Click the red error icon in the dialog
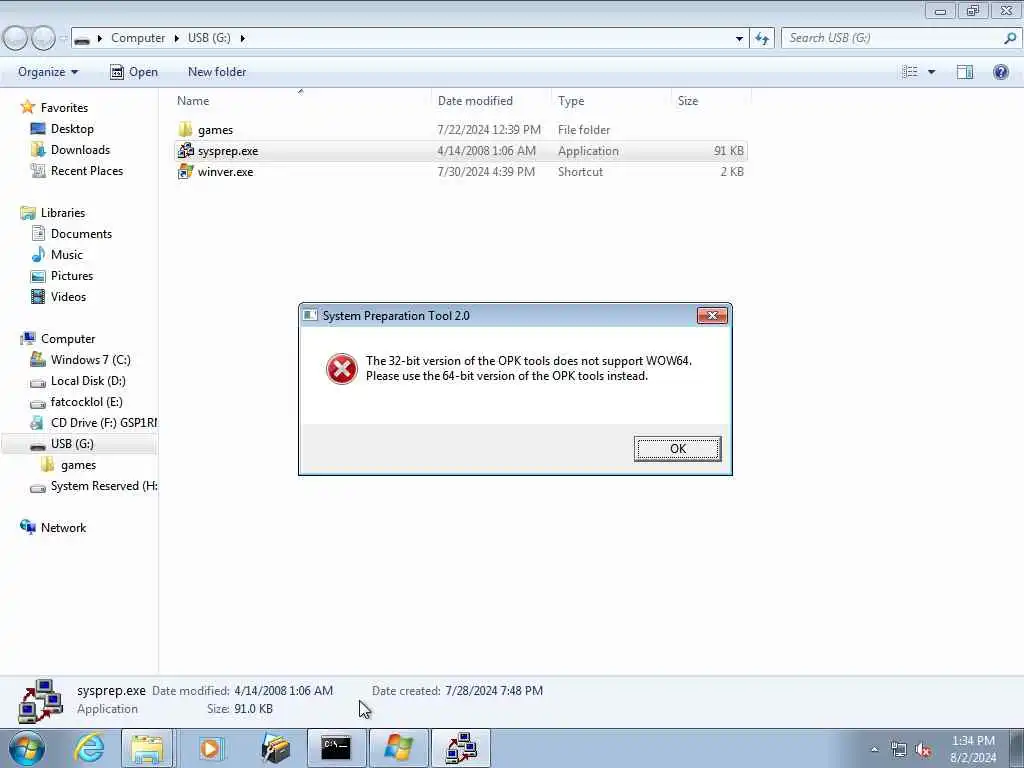Screen dimensions: 1024x768 342,369
